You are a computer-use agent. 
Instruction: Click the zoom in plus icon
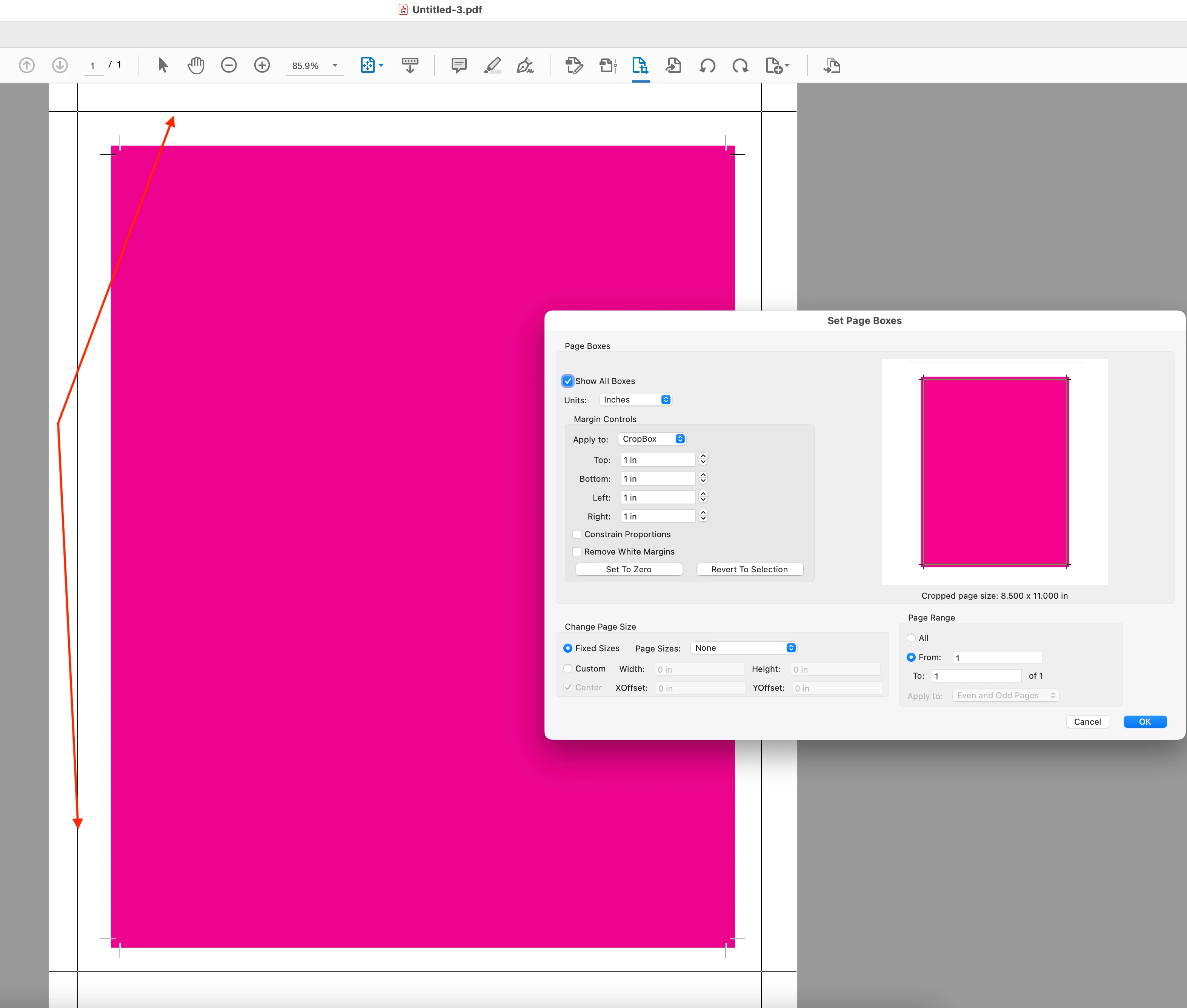262,65
